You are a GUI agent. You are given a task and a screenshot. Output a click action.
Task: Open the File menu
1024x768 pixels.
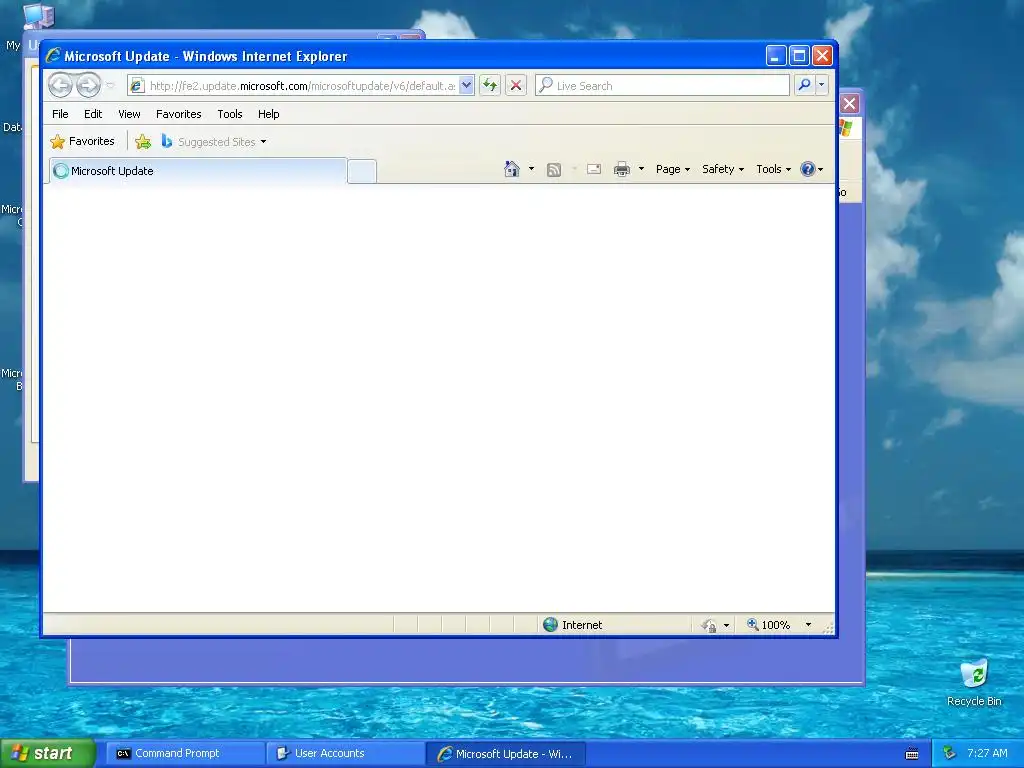[x=60, y=114]
